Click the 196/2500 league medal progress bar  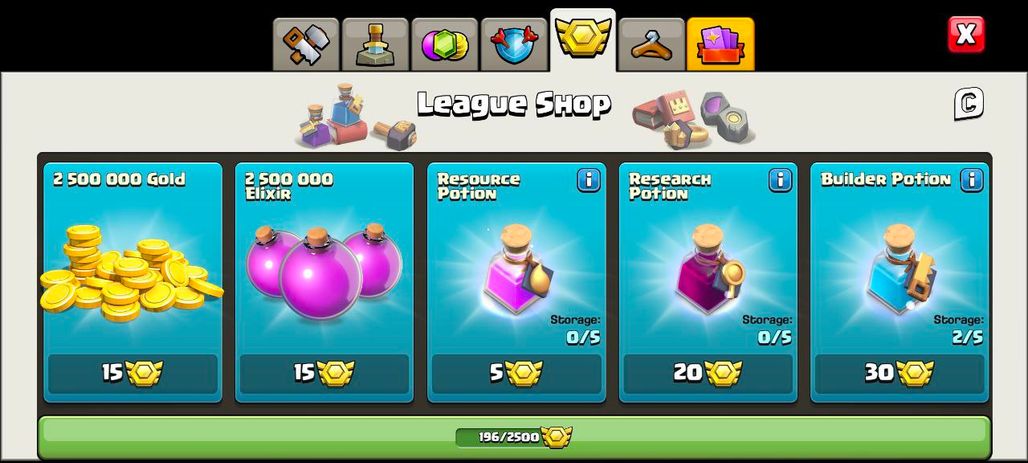(x=514, y=437)
